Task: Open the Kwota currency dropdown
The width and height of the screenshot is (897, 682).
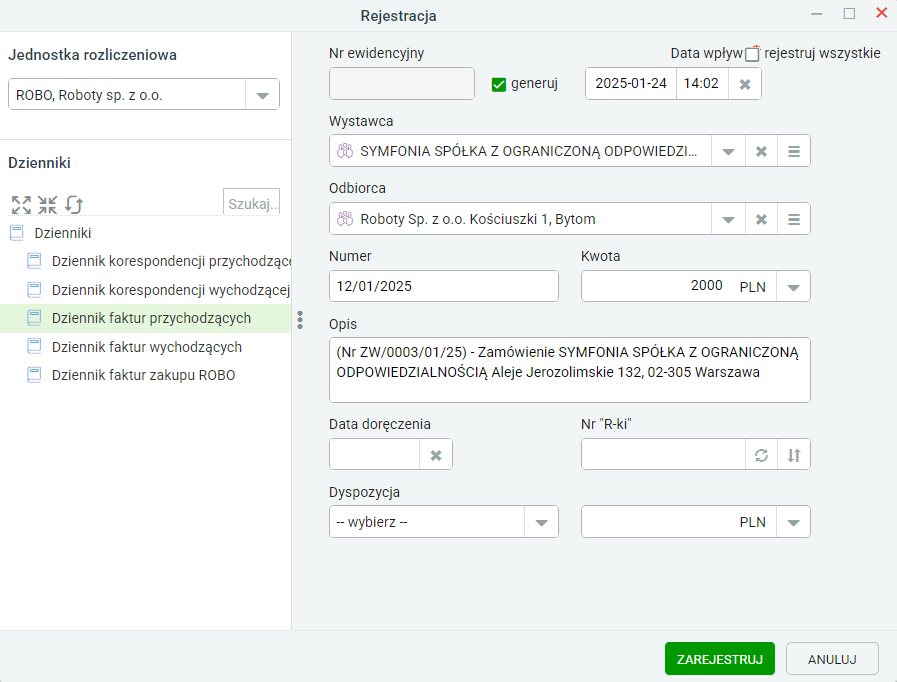Action: tap(793, 287)
